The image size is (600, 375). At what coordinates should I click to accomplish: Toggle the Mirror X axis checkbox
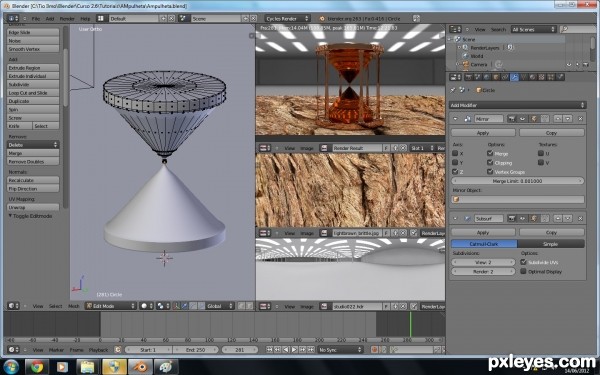tap(455, 153)
